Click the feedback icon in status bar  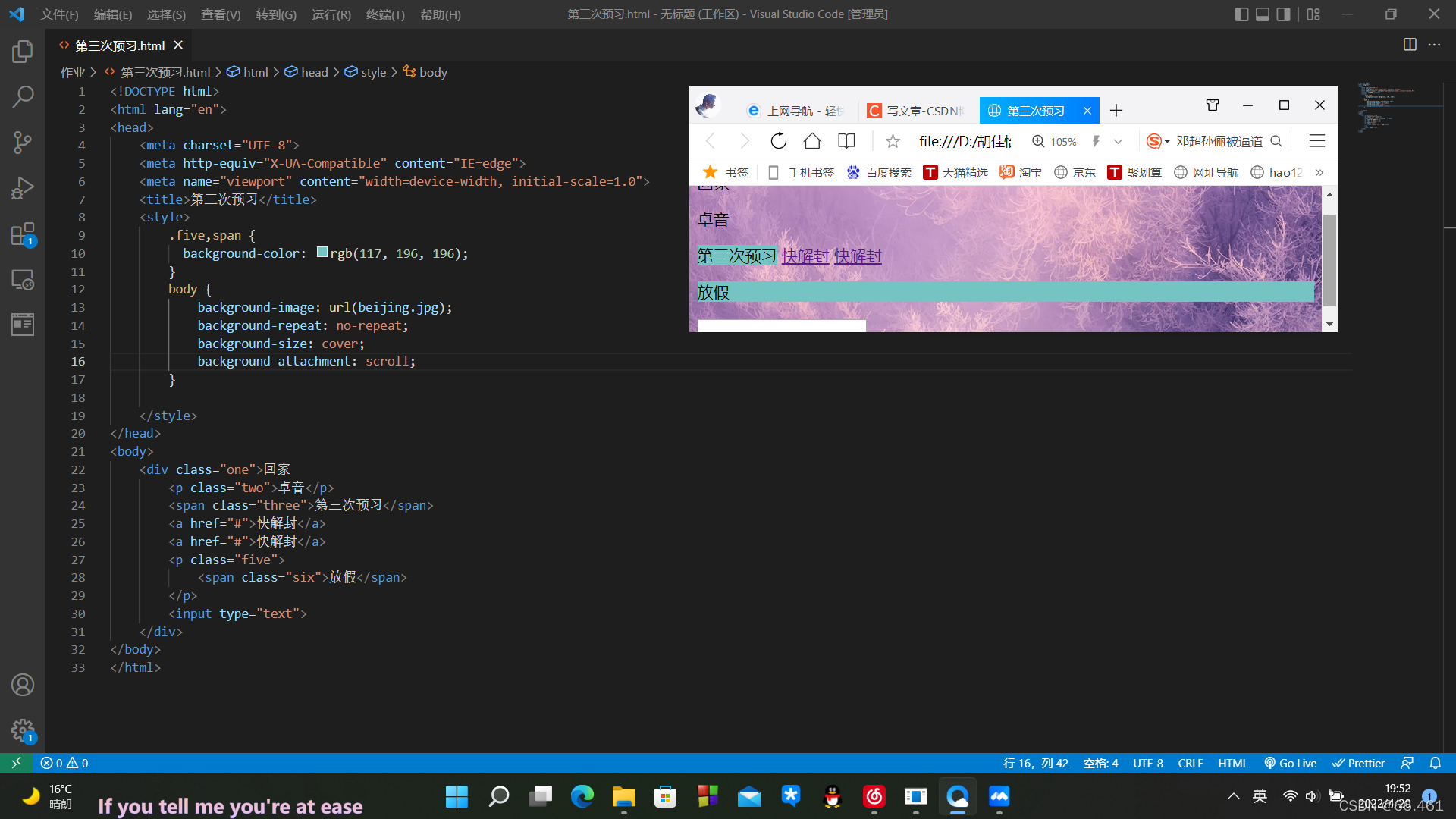[x=1407, y=763]
